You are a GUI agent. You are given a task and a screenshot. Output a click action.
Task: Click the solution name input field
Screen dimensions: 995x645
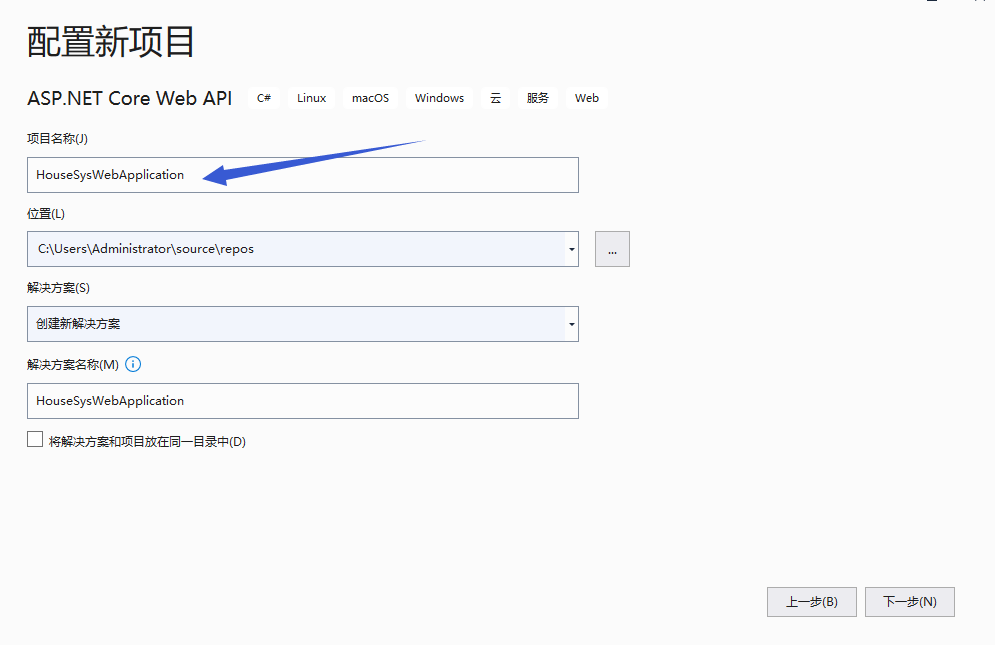pyautogui.click(x=303, y=401)
